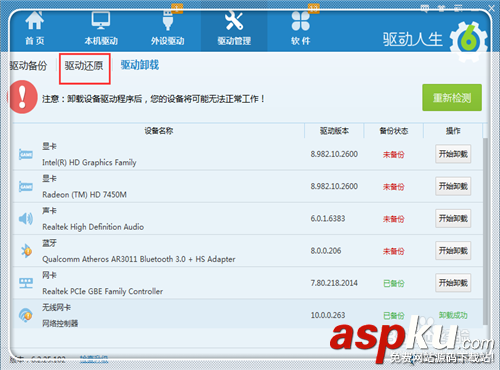Viewport: 500px width, 370px height.
Task: Click the 操作 column header
Action: (453, 131)
